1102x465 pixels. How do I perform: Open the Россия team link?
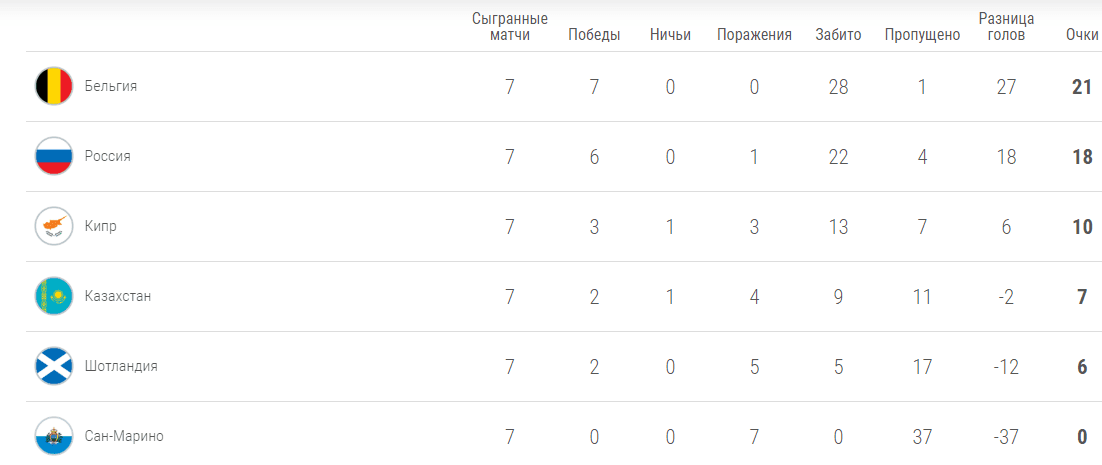(x=108, y=156)
